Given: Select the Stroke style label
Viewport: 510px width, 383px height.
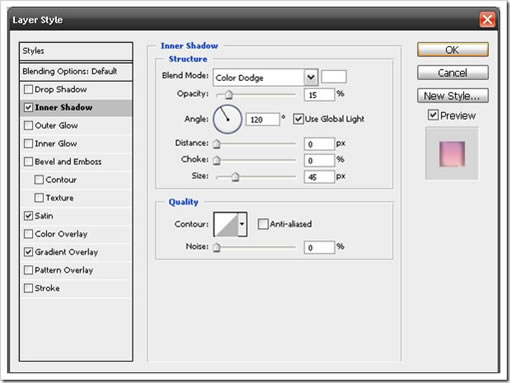Looking at the screenshot, I should click(x=47, y=288).
